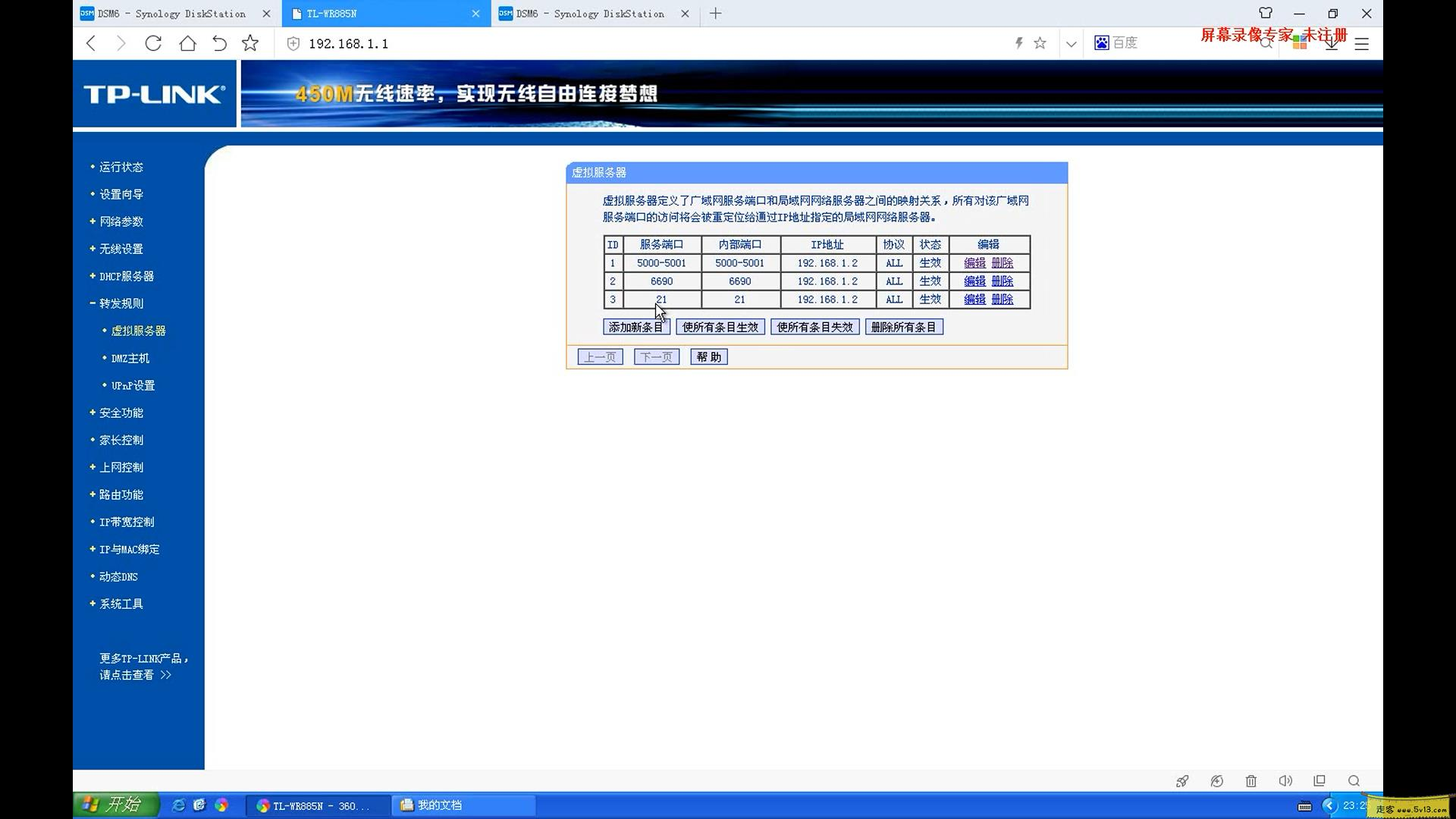Click the sound speaker icon in browser status bar
1456x819 pixels.
1285,781
